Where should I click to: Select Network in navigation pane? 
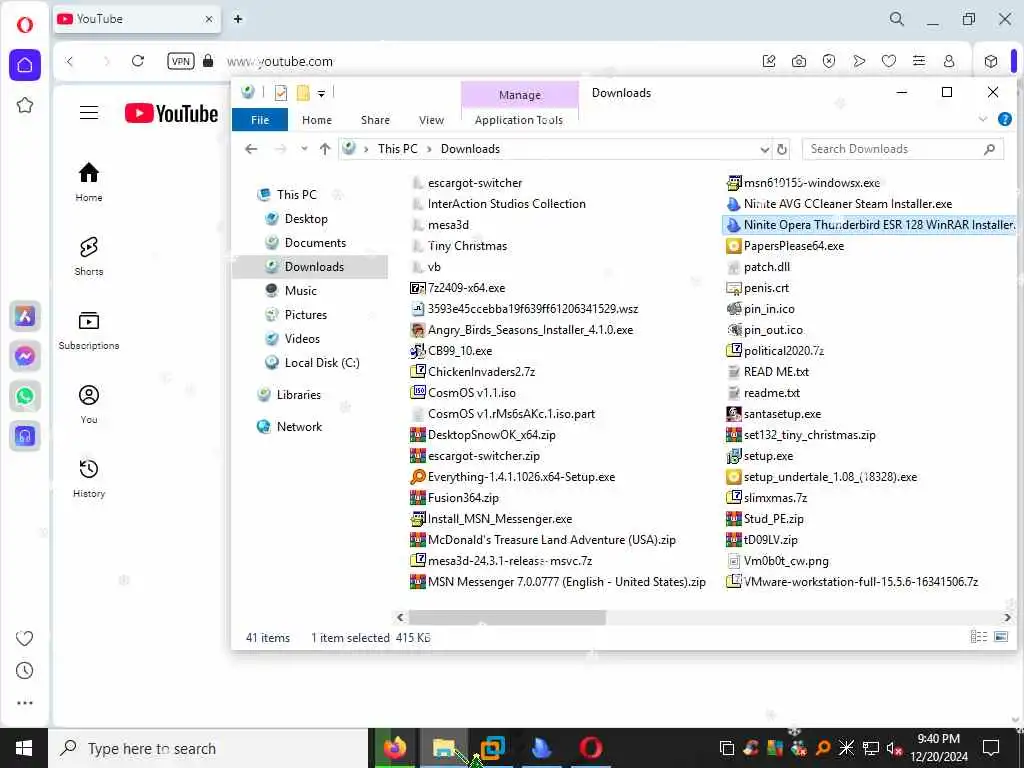click(299, 426)
